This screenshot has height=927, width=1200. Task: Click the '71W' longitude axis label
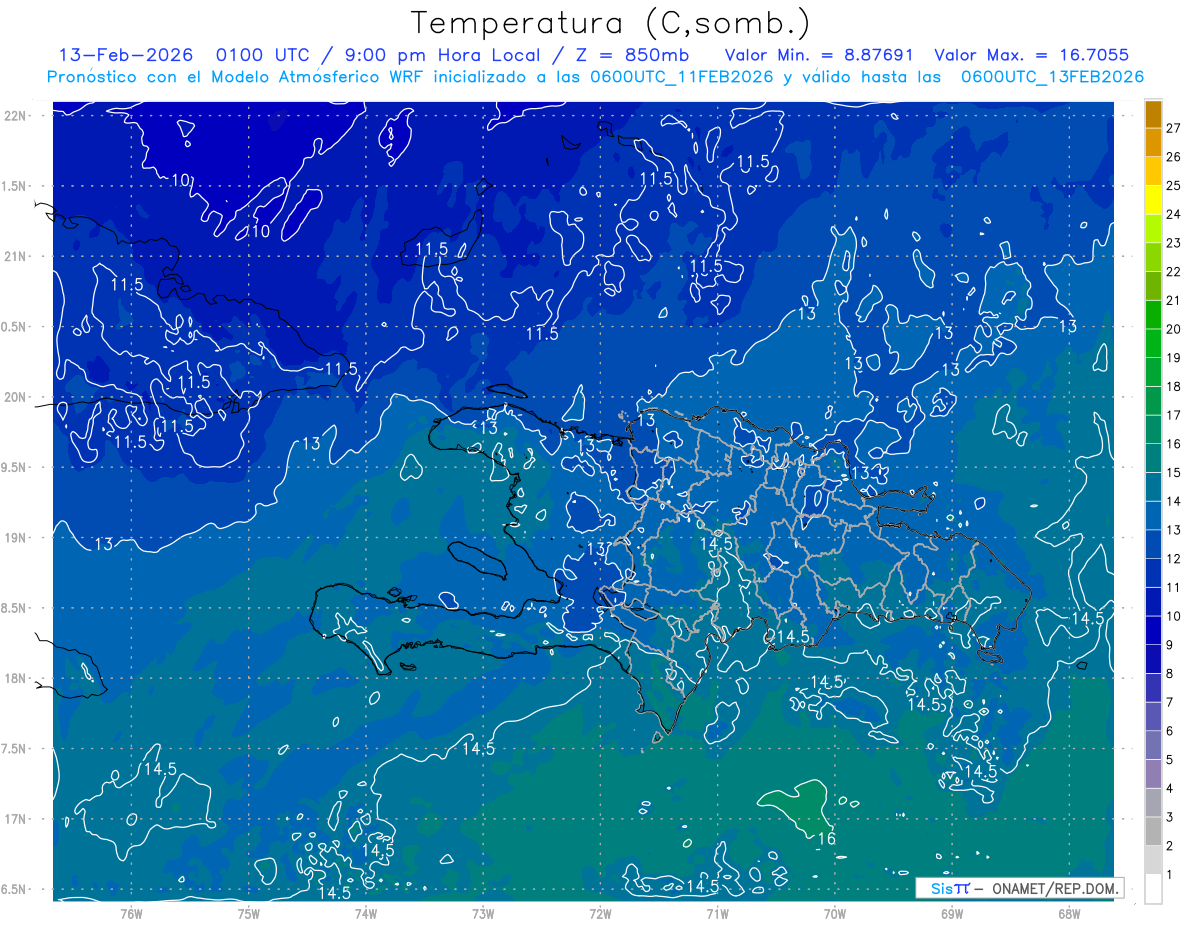point(717,913)
